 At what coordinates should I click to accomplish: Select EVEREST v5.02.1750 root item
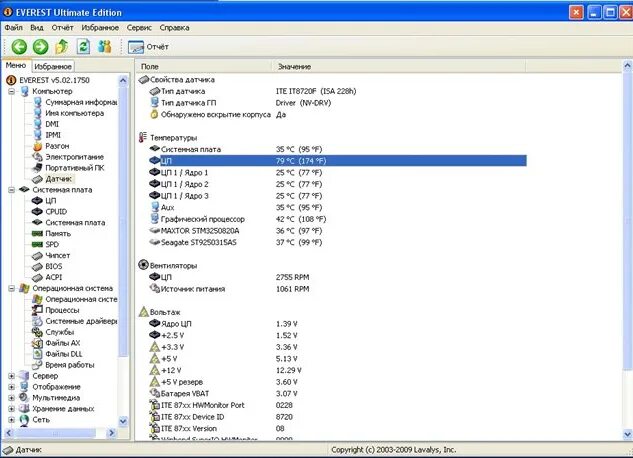click(54, 80)
